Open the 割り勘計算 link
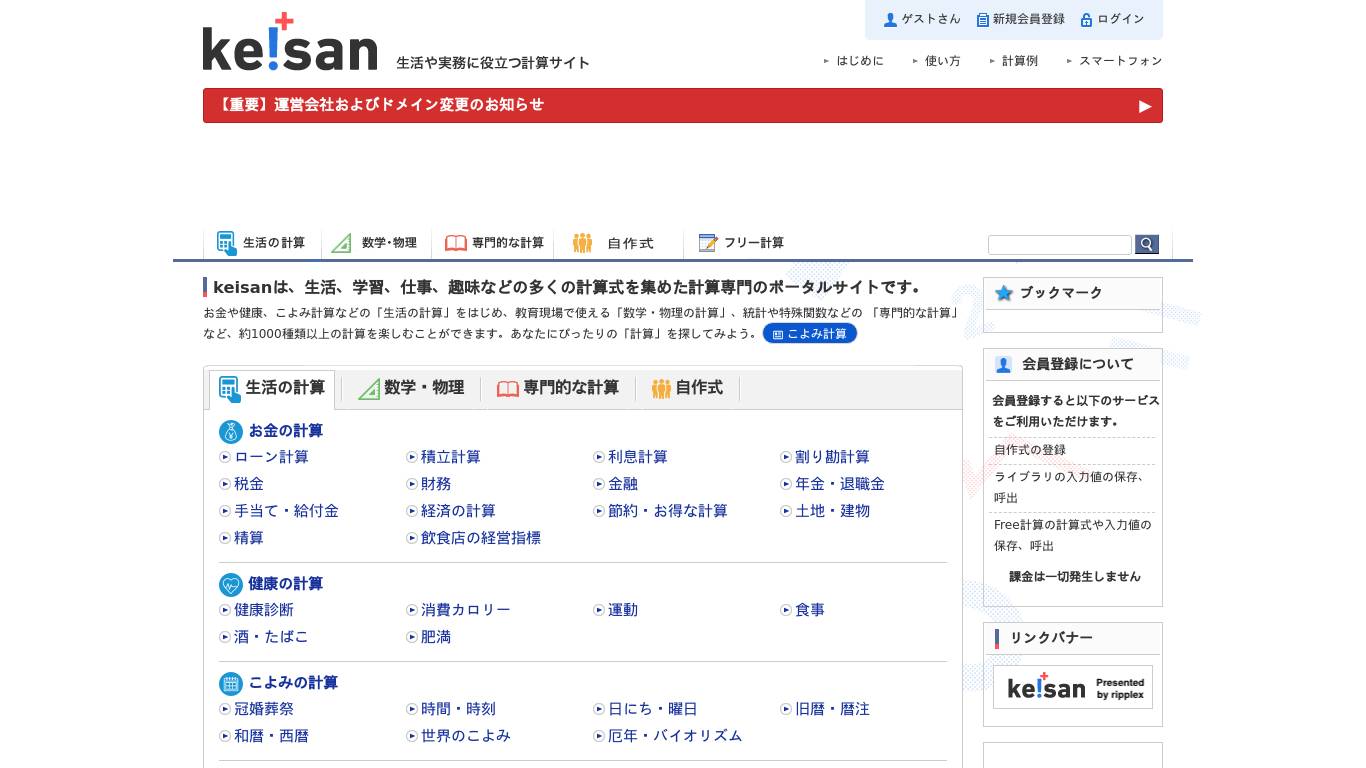 832,457
